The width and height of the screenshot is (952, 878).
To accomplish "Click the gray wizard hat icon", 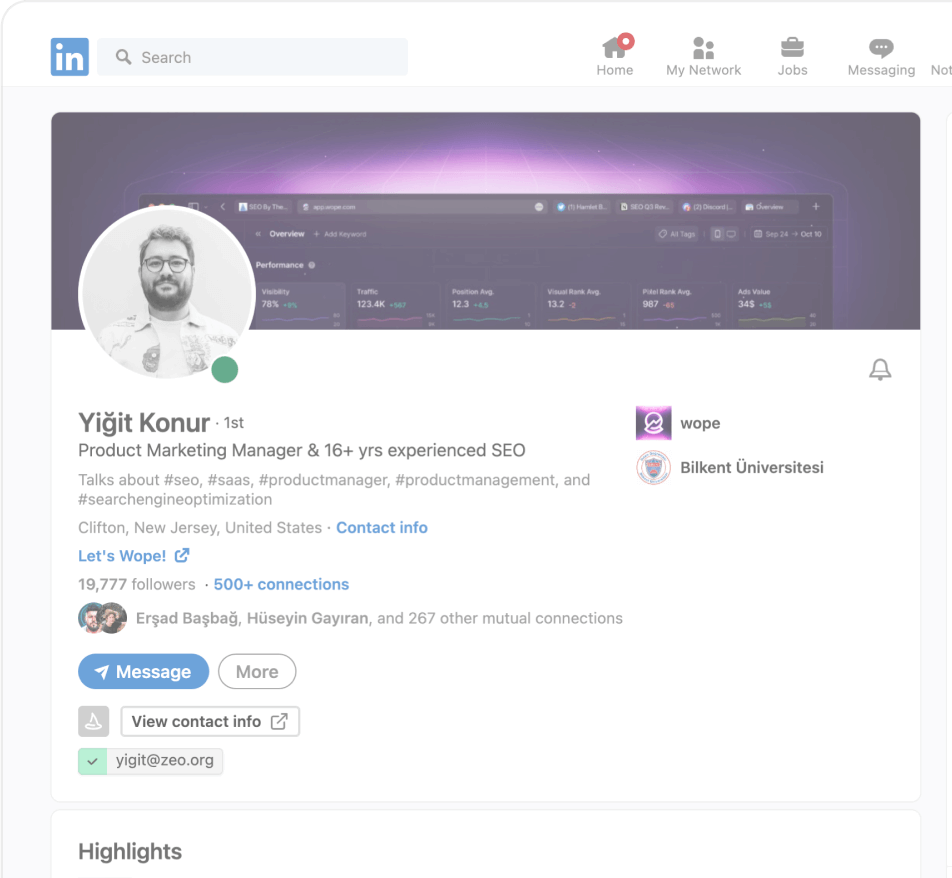I will [93, 721].
